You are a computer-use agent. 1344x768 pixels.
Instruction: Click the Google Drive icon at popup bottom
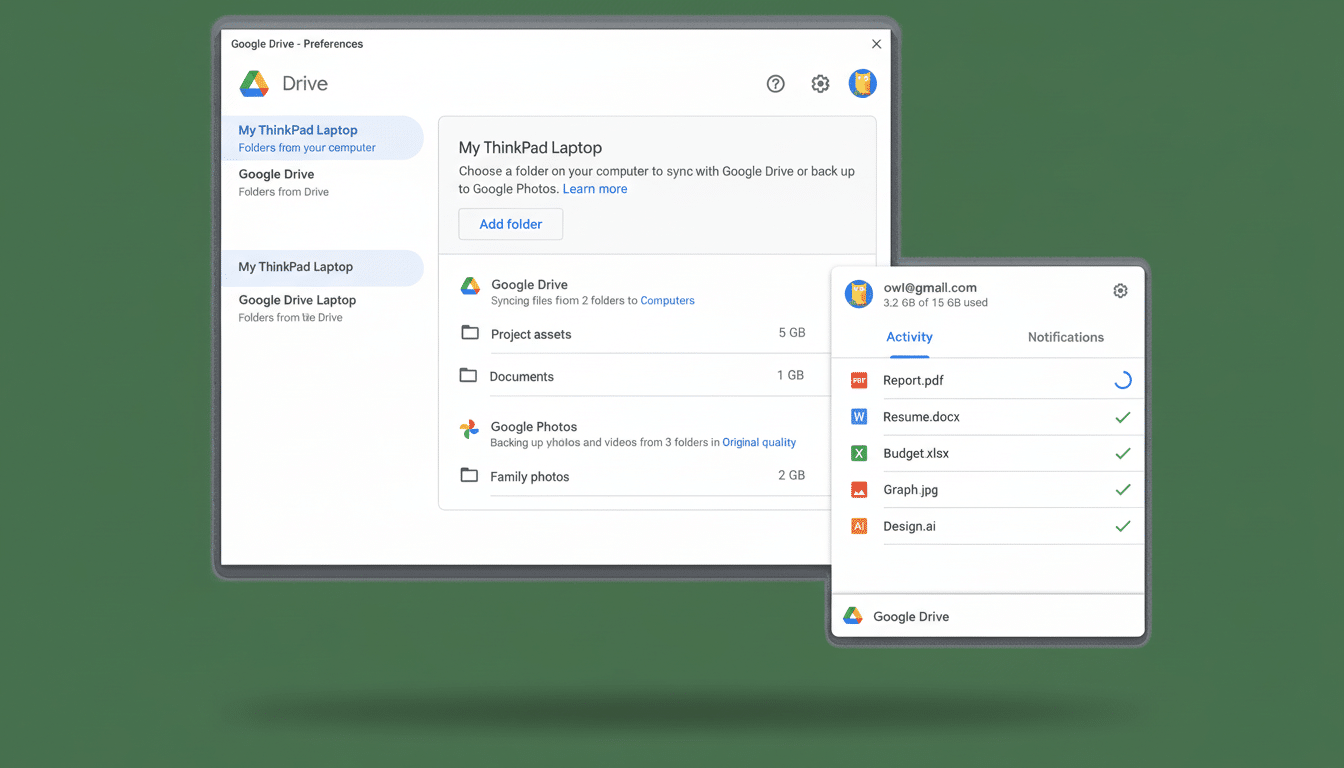pyautogui.click(x=853, y=615)
